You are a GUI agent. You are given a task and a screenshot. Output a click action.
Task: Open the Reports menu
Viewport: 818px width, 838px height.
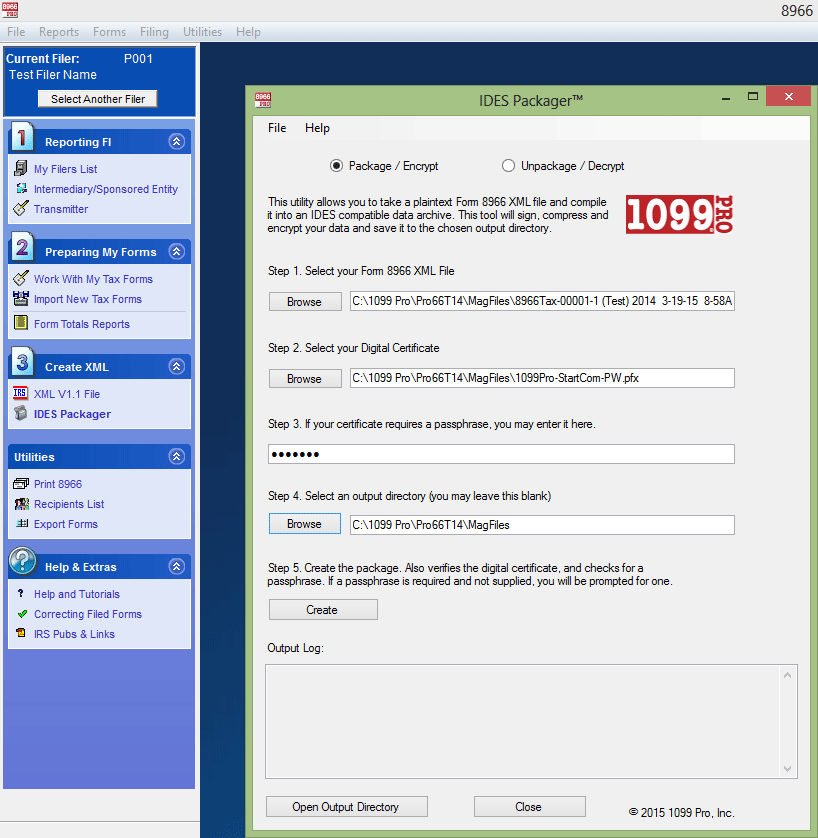click(59, 32)
